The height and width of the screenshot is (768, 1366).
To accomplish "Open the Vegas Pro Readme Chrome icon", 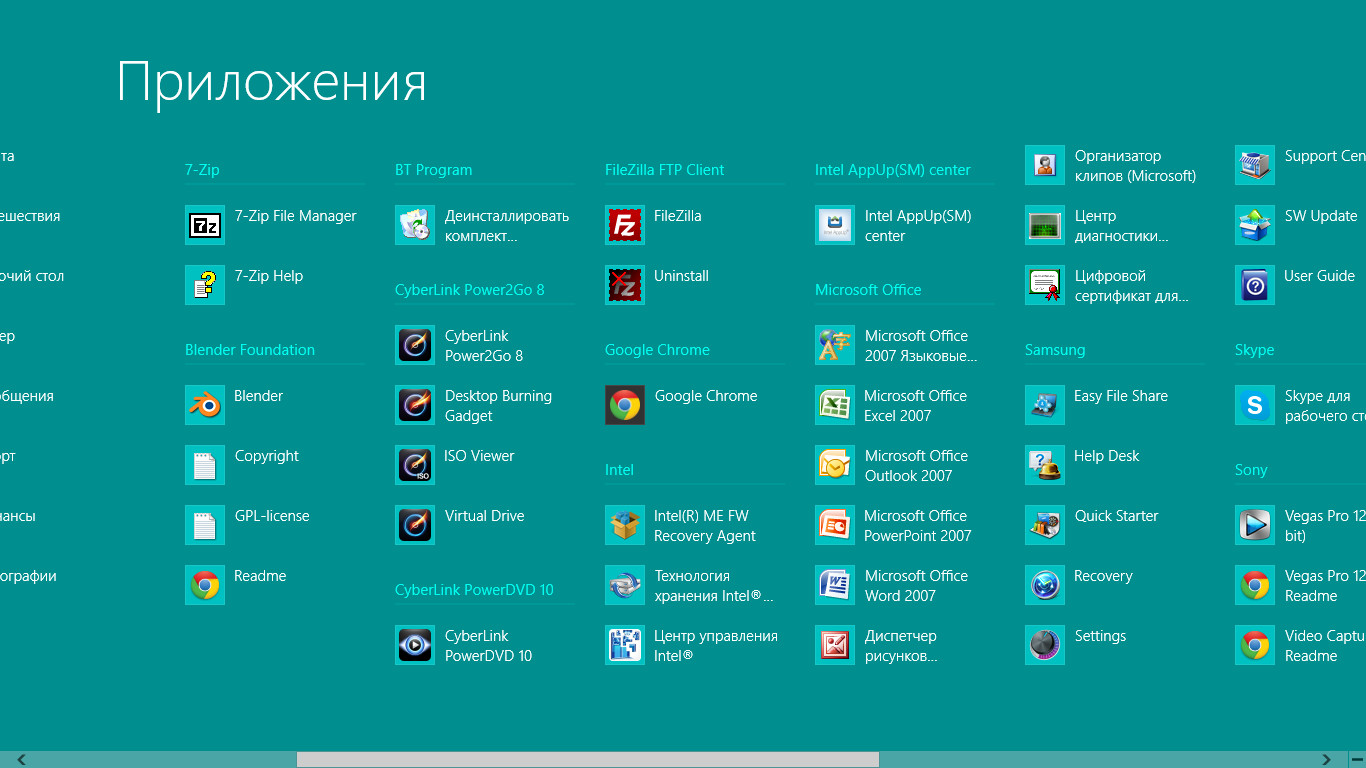I will [x=1255, y=585].
